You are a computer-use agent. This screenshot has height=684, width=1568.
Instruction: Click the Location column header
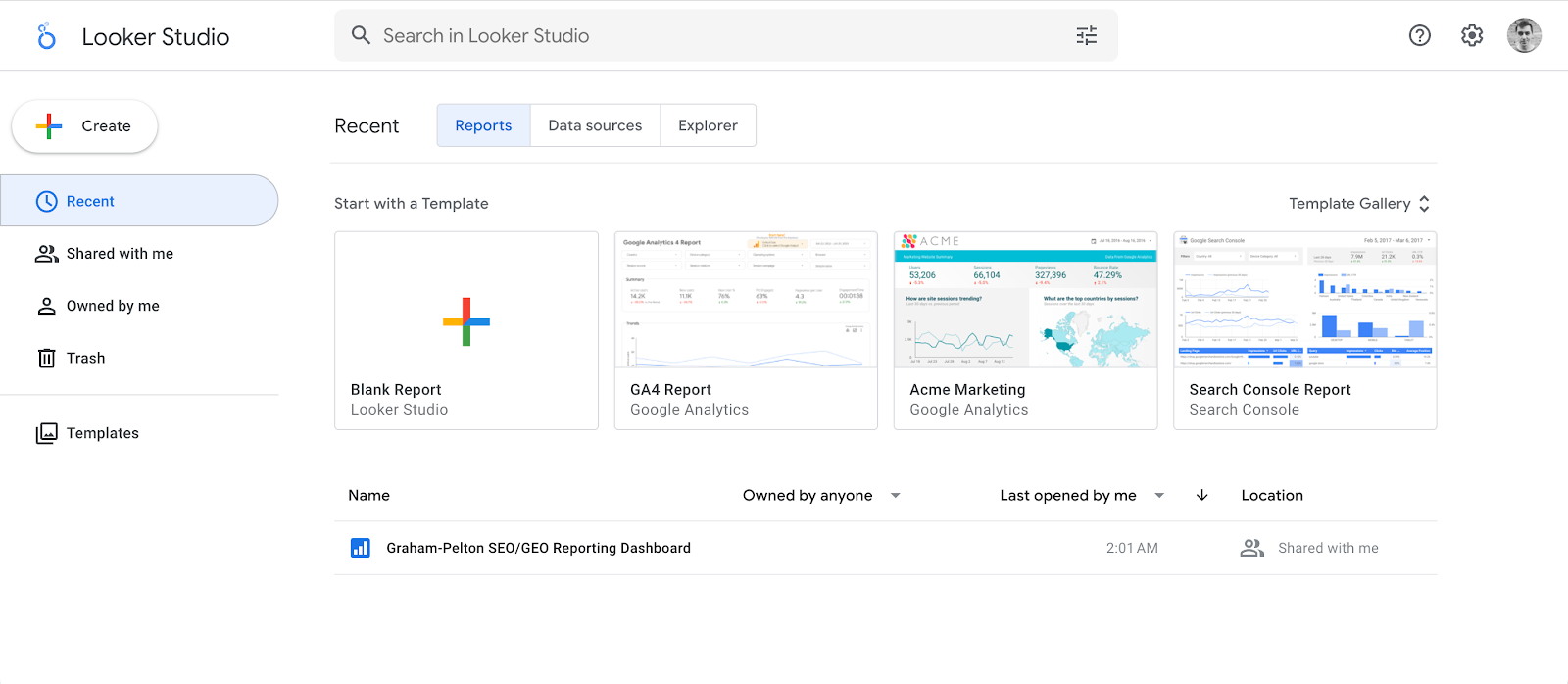coord(1272,495)
